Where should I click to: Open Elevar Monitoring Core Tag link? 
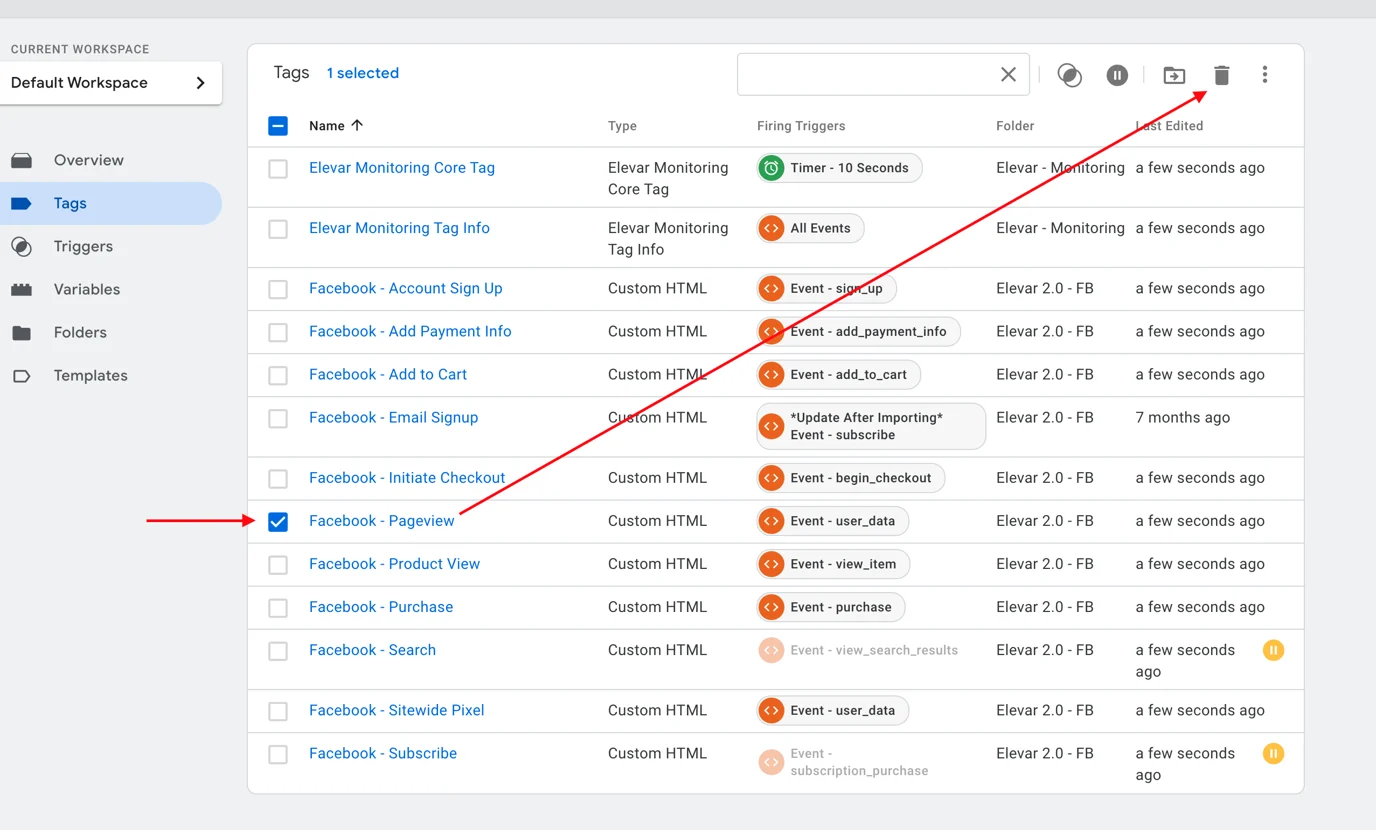click(x=402, y=168)
